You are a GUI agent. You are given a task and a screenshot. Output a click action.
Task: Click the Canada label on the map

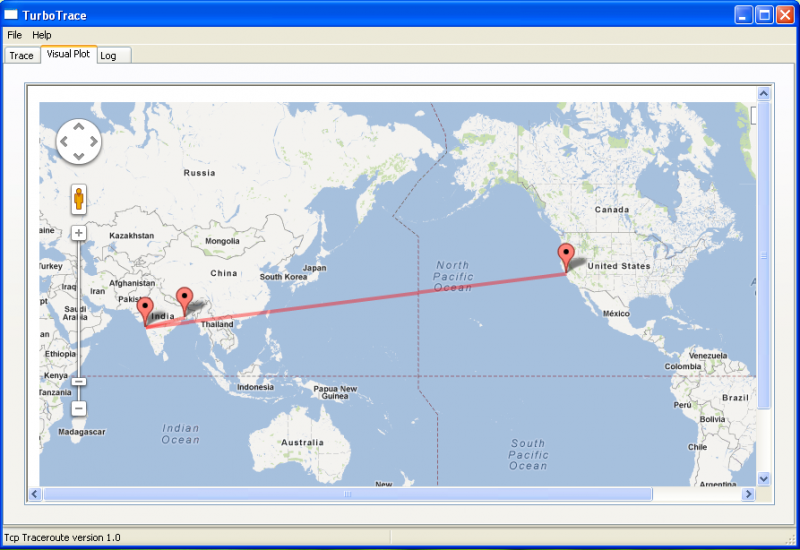(612, 210)
